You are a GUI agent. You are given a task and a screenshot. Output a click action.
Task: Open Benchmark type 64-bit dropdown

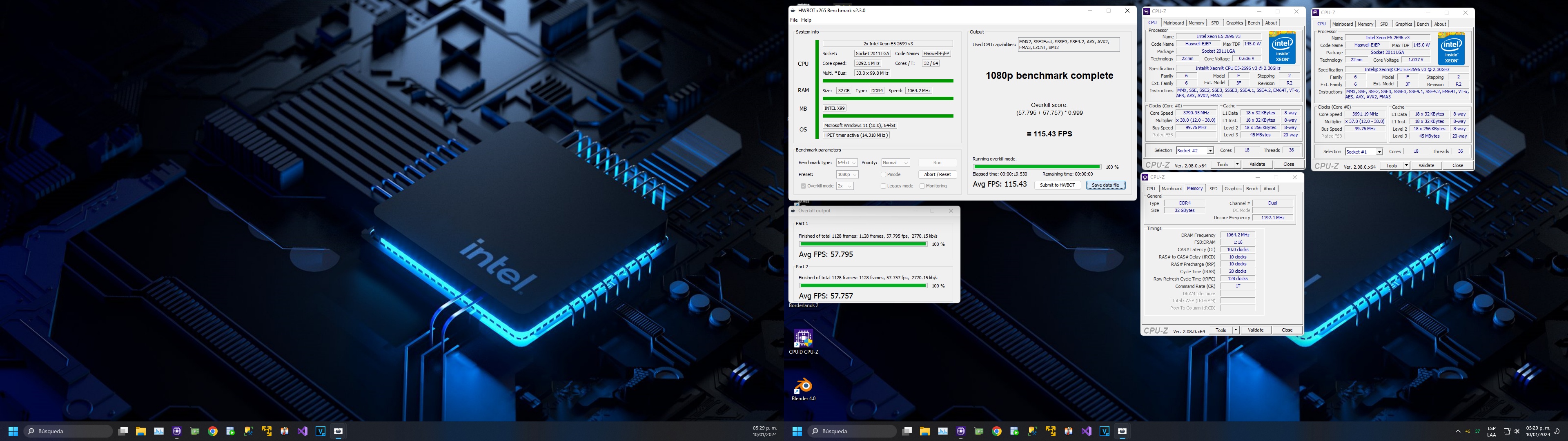[847, 163]
